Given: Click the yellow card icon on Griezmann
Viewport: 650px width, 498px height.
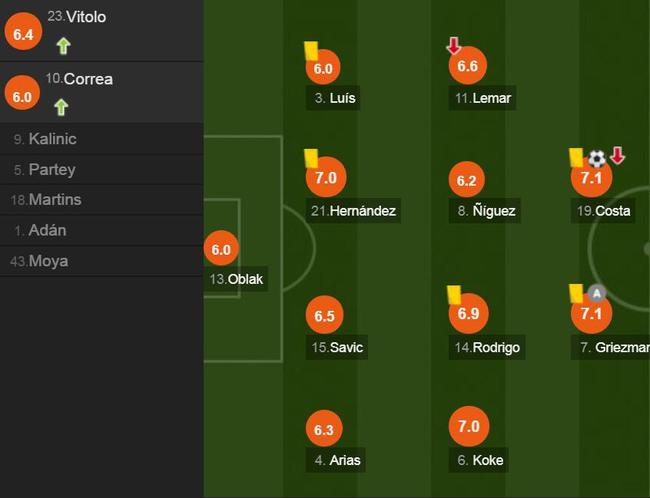Looking at the screenshot, I should pyautogui.click(x=576, y=293).
